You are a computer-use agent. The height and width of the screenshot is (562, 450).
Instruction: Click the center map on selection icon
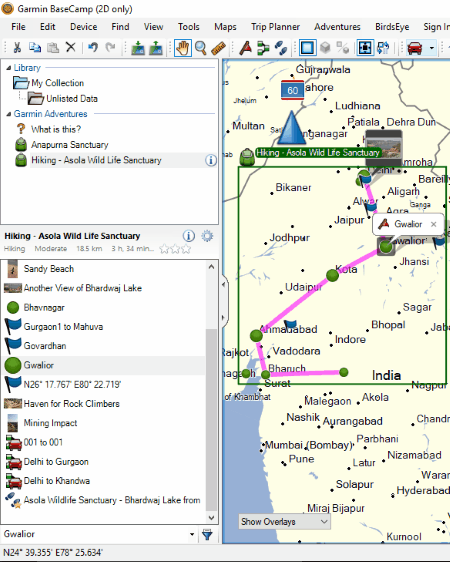(365, 48)
